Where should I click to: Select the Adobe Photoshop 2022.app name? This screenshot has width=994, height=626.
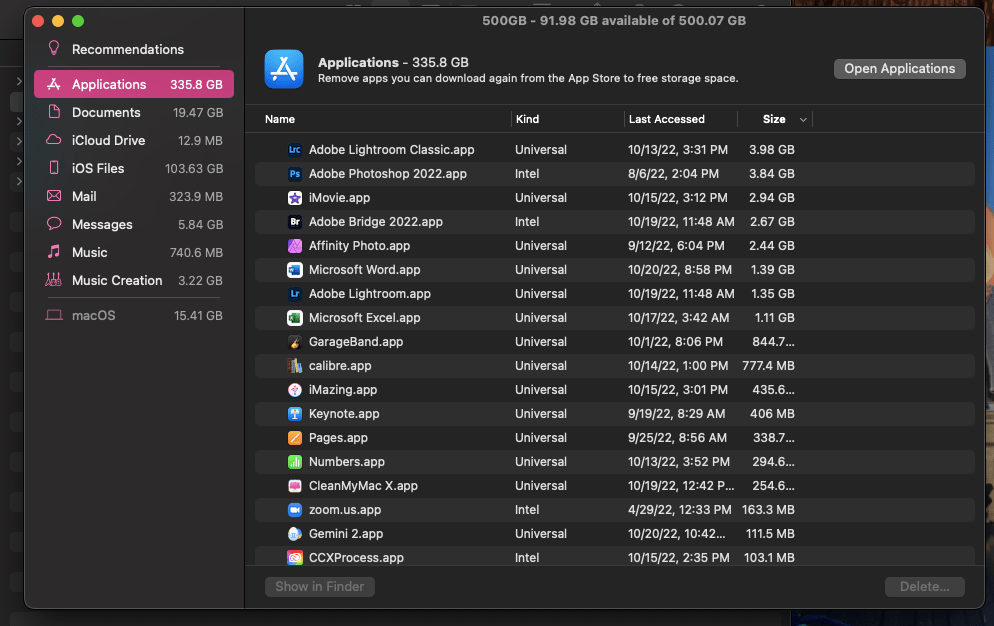pos(387,174)
